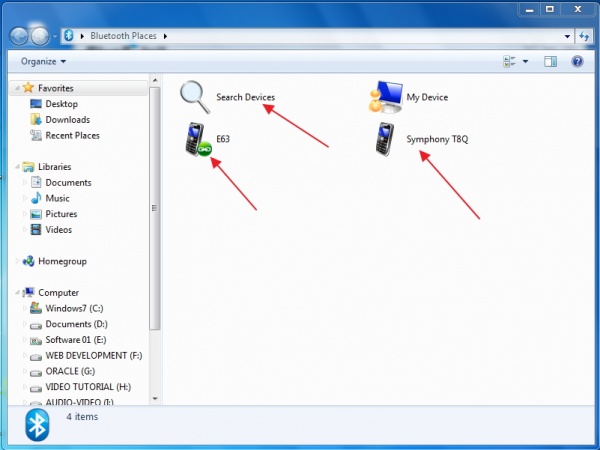Viewport: 600px width, 450px height.
Task: Collapse the Libraries tree node
Action: click(x=17, y=166)
